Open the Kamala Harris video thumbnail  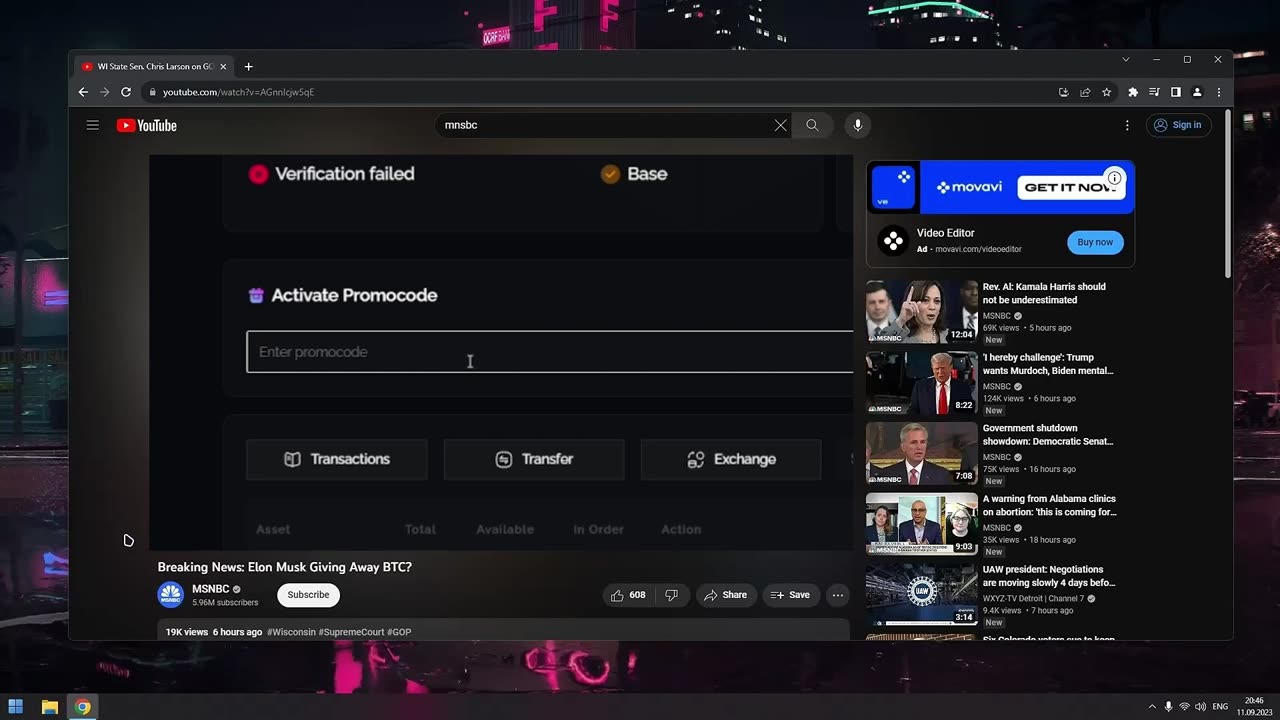(921, 312)
